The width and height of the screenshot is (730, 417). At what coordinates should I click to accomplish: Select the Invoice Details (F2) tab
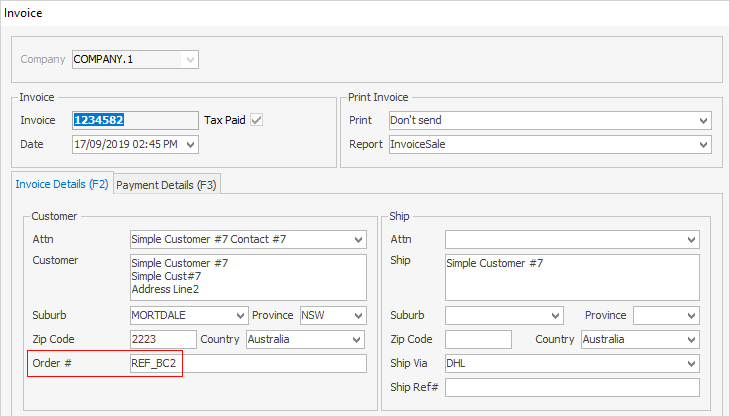tap(61, 184)
